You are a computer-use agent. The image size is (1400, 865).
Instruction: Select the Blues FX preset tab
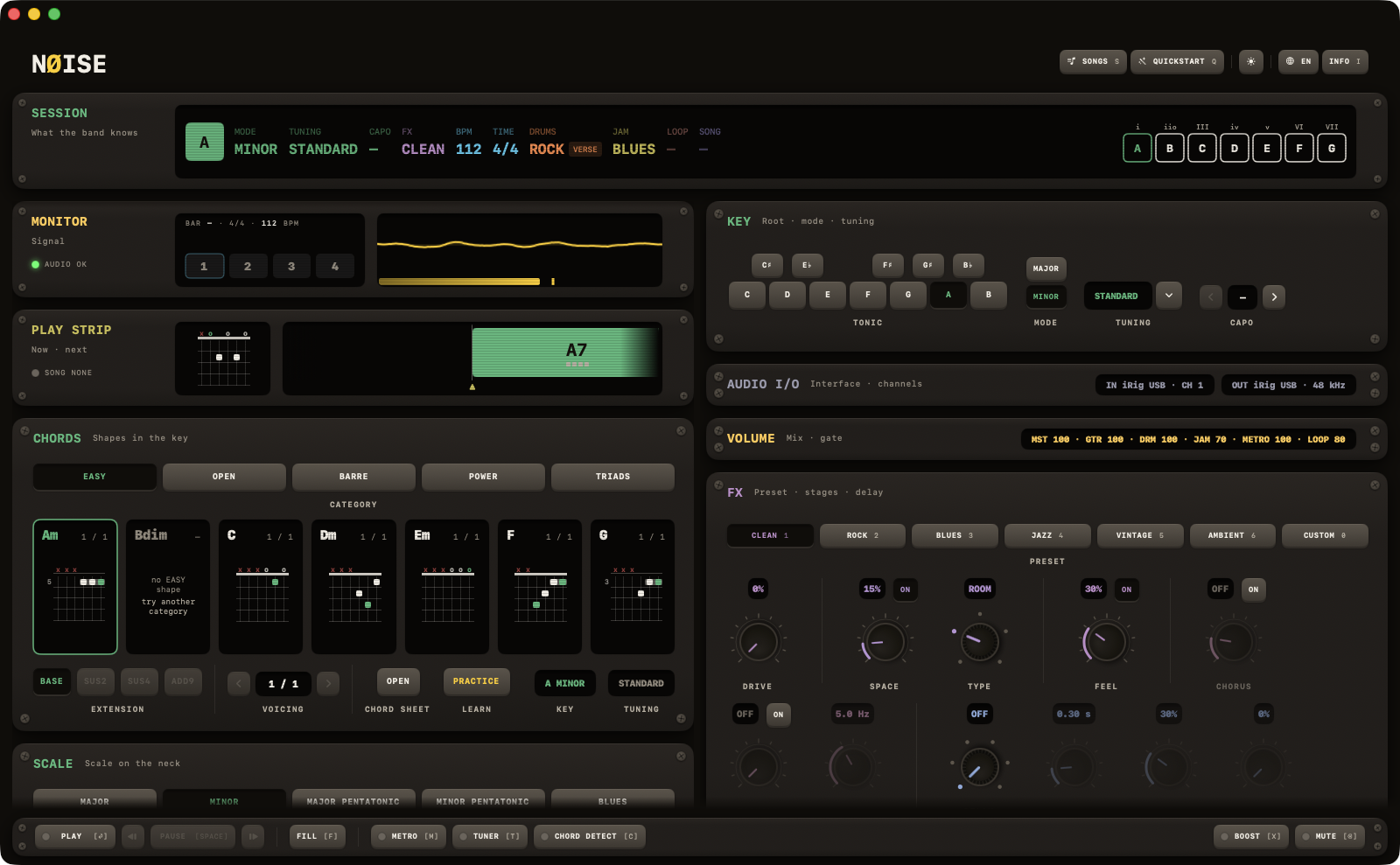955,535
